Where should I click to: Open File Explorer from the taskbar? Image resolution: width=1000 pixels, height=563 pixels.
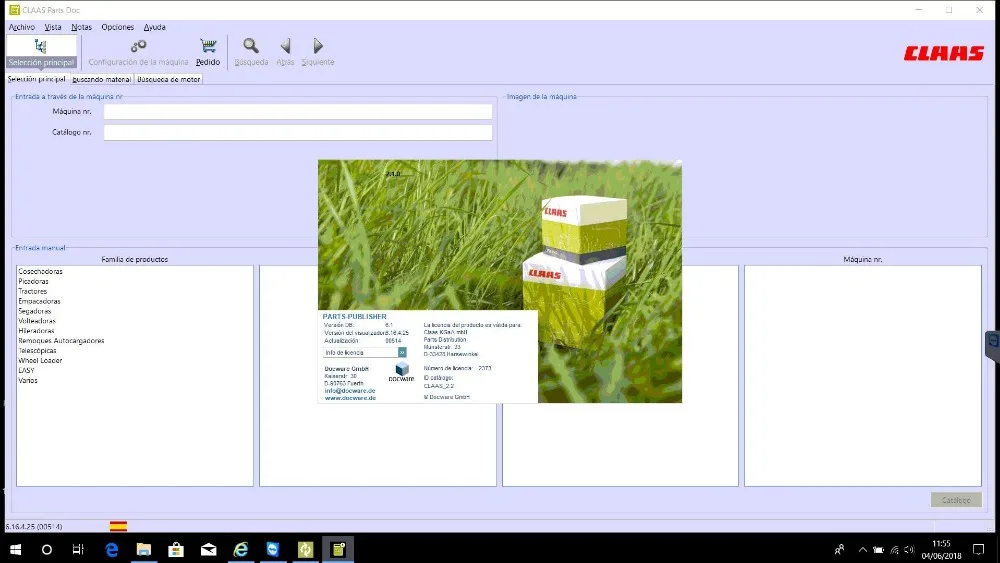143,550
